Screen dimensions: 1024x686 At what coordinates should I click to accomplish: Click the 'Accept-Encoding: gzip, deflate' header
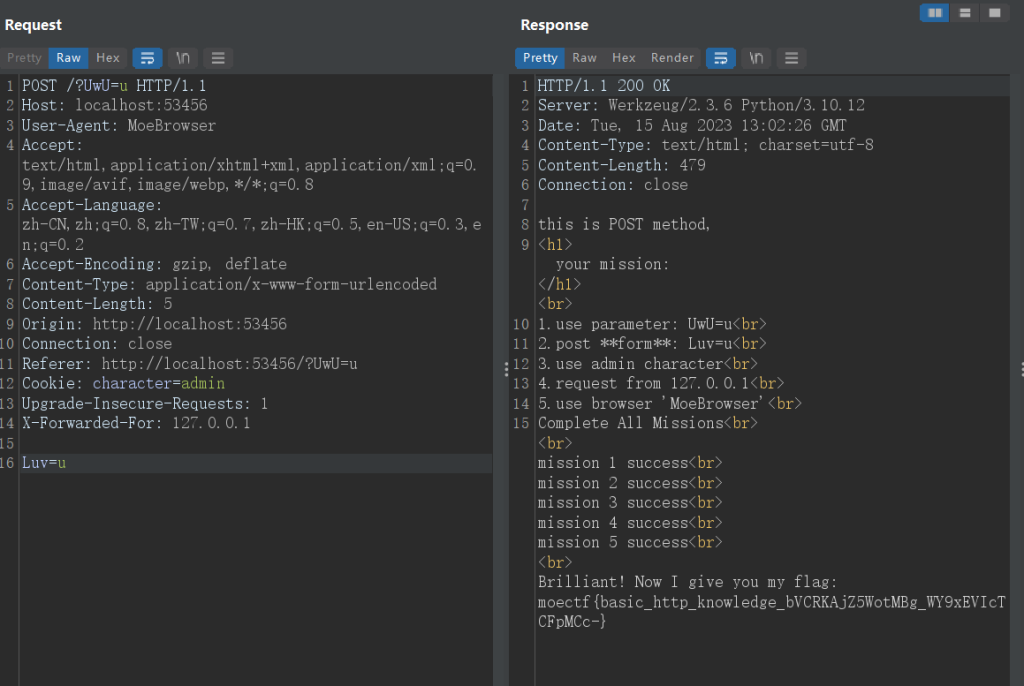[155, 264]
